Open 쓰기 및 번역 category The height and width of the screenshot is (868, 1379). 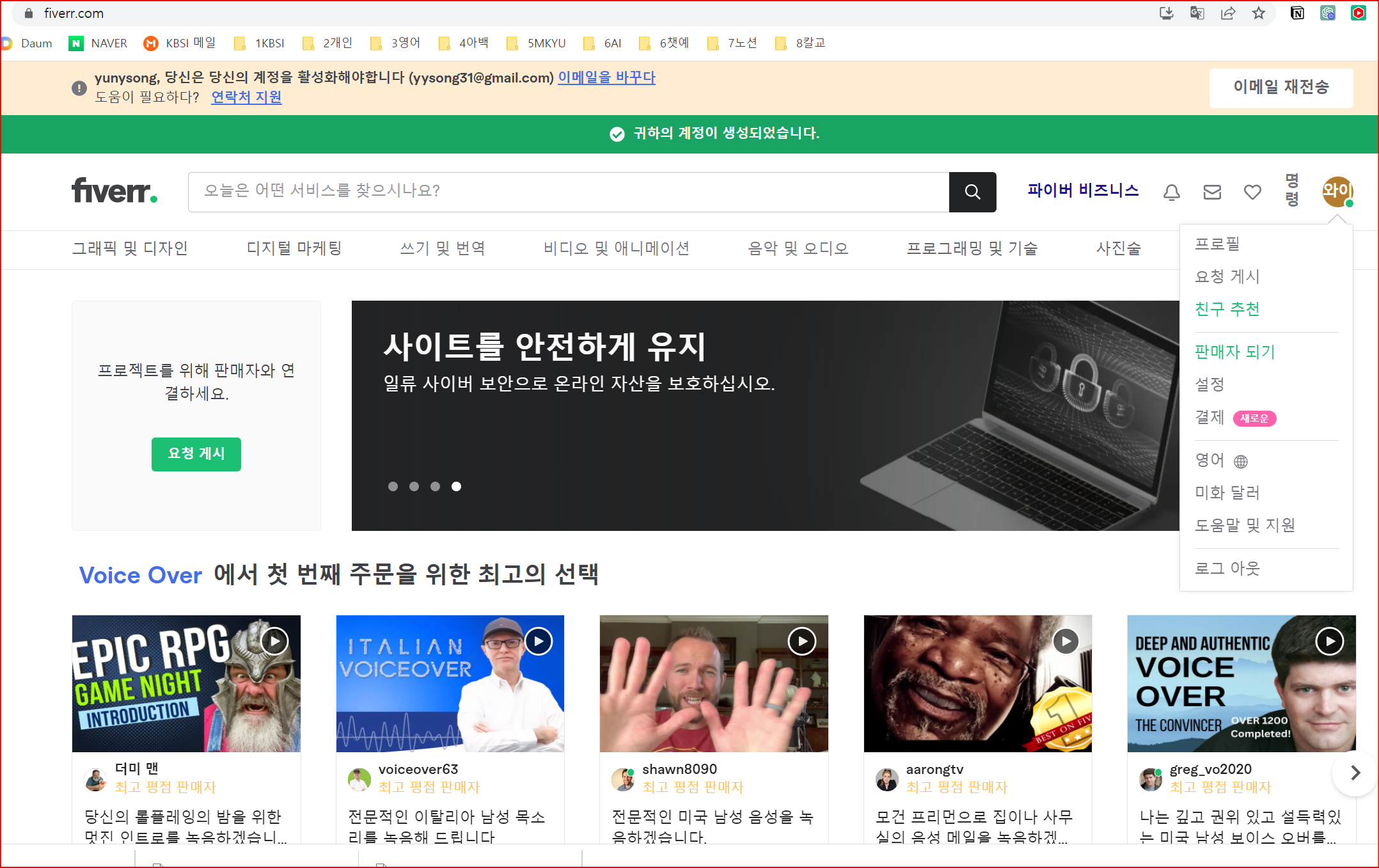tap(443, 248)
